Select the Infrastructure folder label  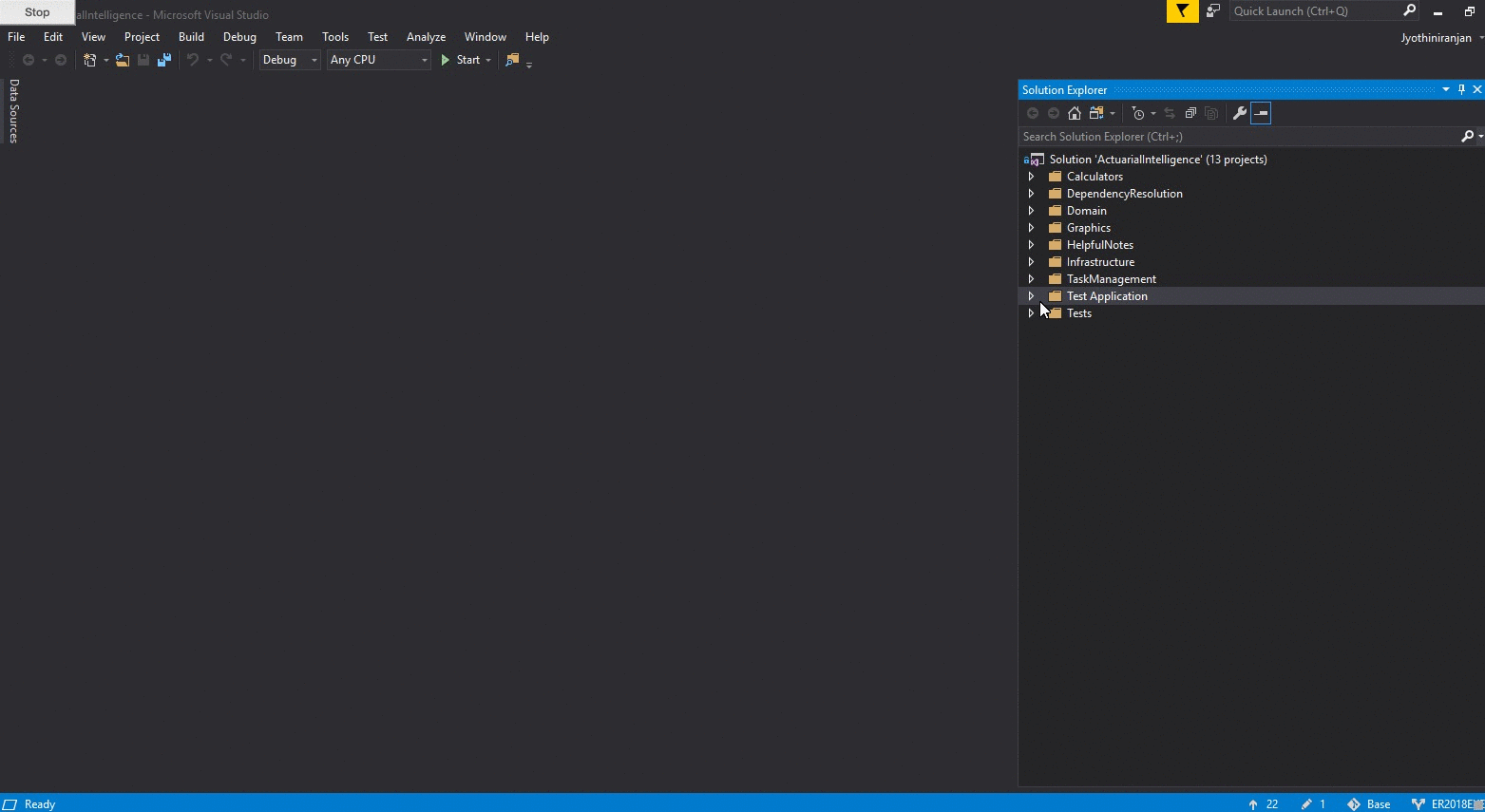tap(1100, 262)
